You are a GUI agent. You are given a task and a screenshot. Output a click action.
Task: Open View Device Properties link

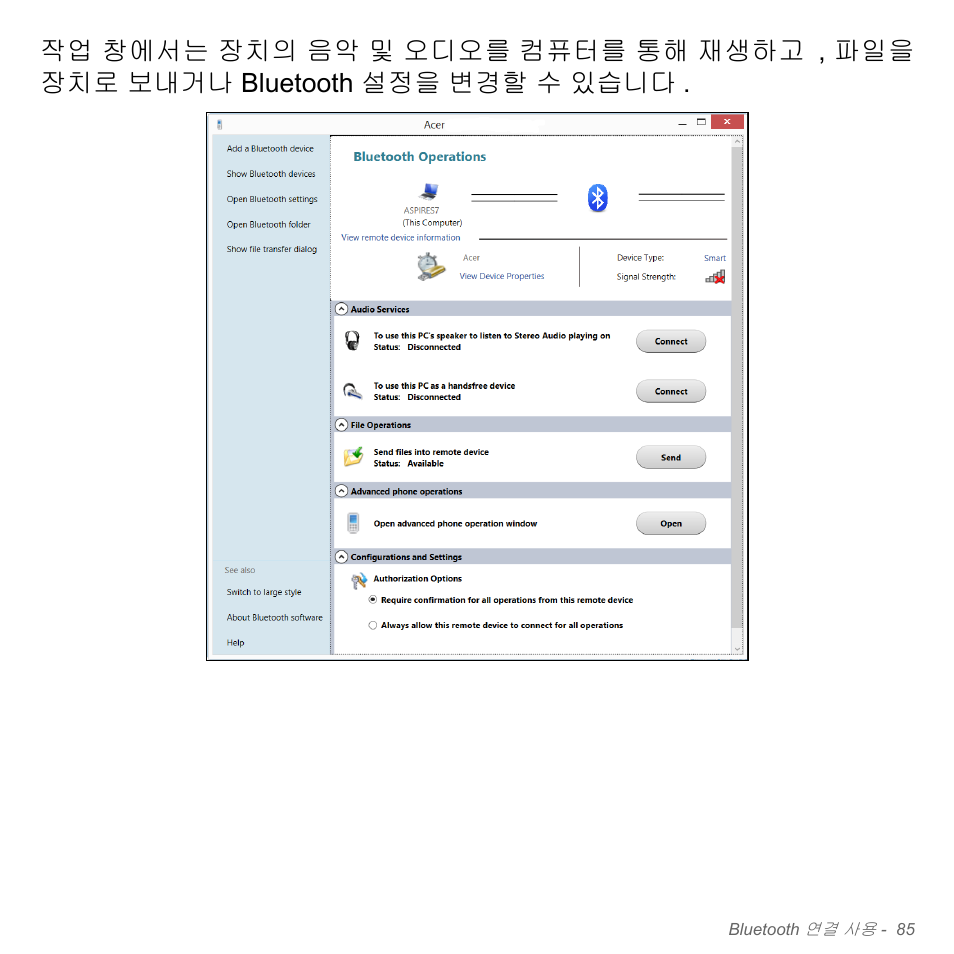502,276
